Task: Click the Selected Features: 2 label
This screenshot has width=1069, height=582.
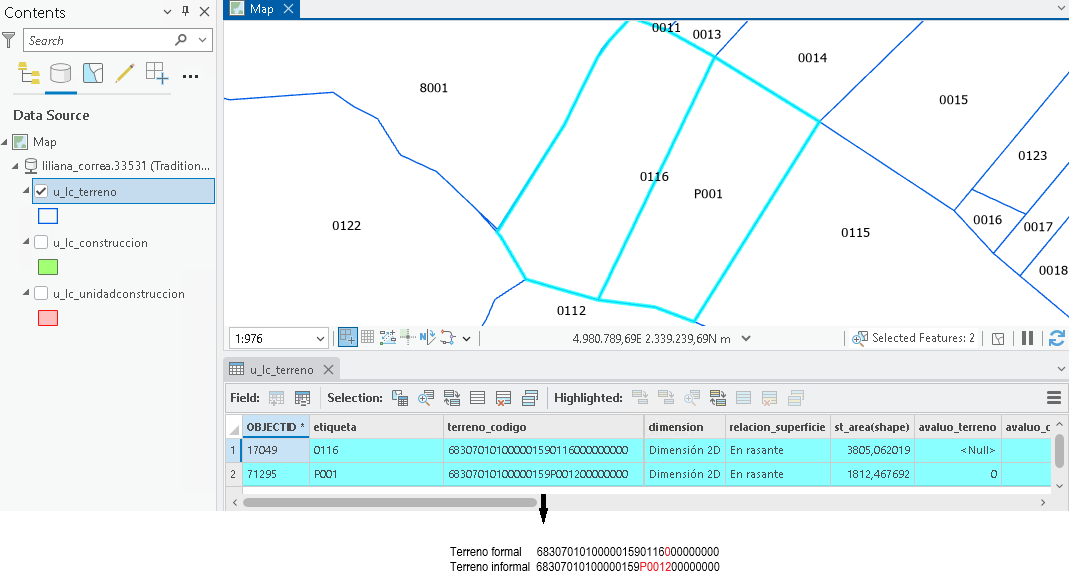Action: point(923,338)
